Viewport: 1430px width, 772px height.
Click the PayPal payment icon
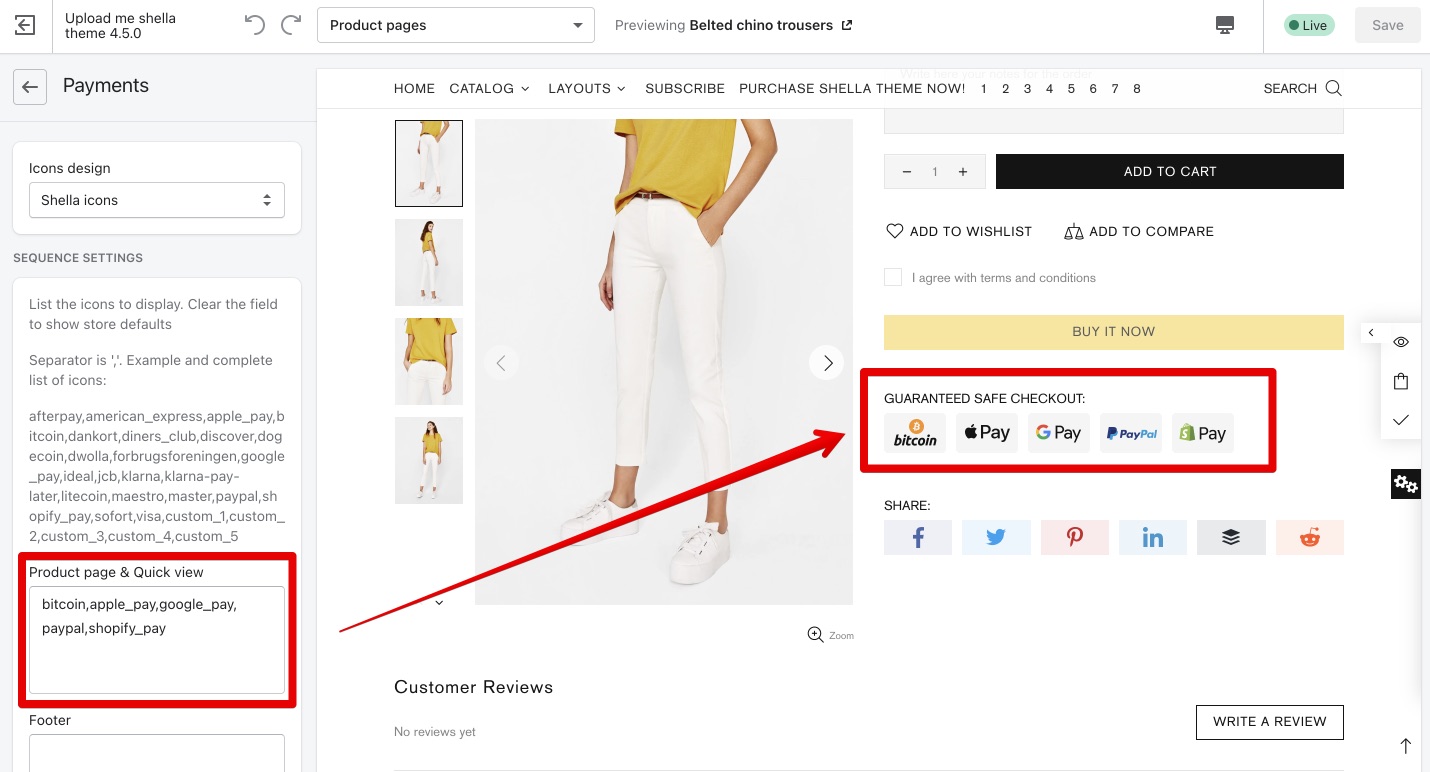(x=1131, y=433)
